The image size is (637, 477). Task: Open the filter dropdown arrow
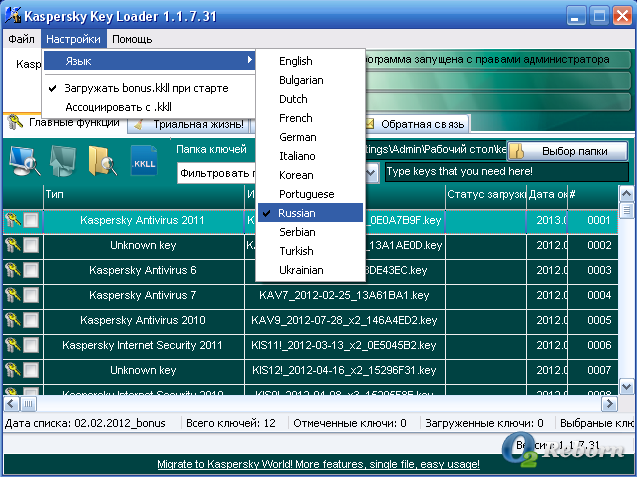click(371, 173)
